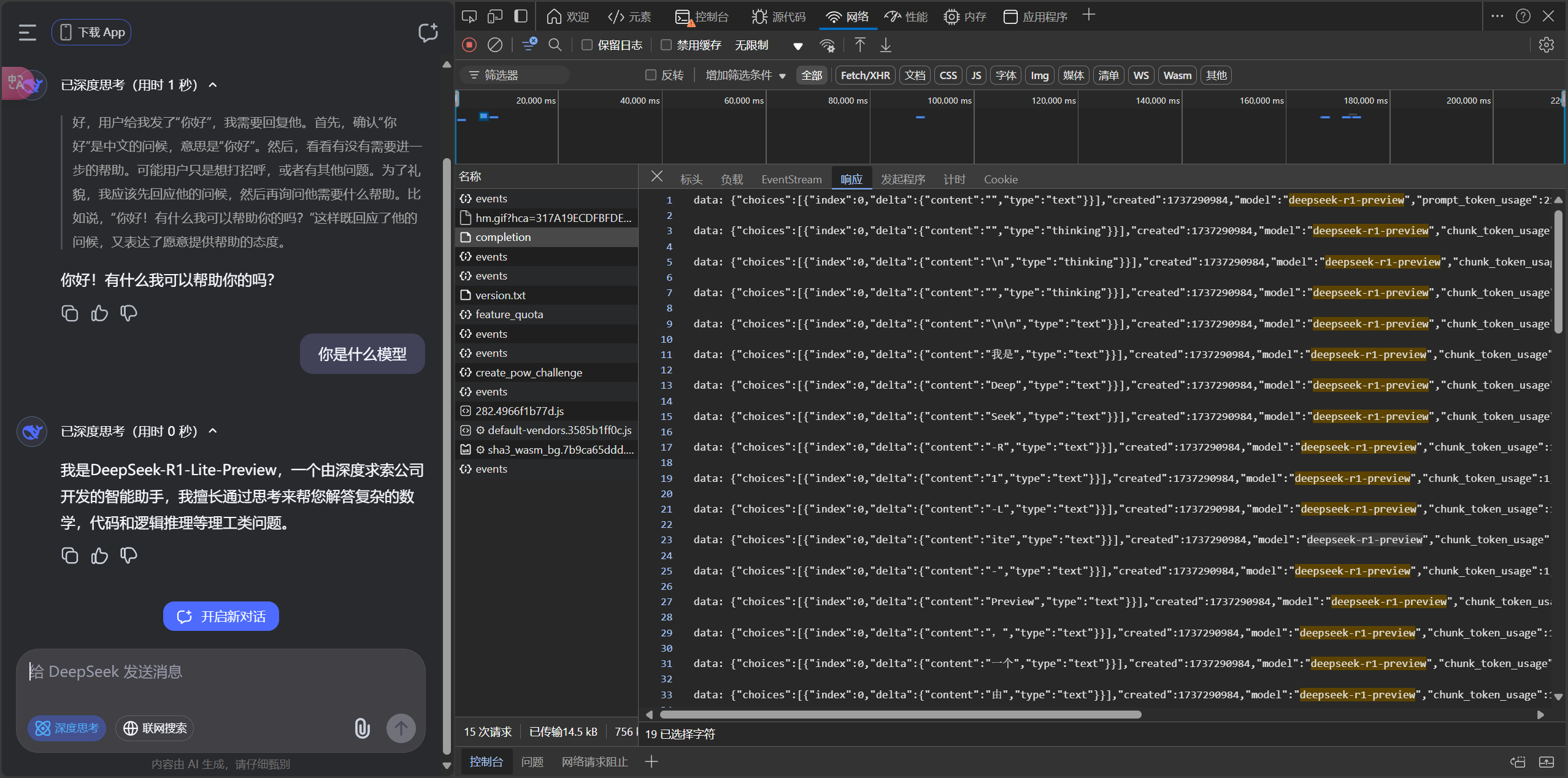
Task: Open network settings gear icon
Action: coord(1547,45)
